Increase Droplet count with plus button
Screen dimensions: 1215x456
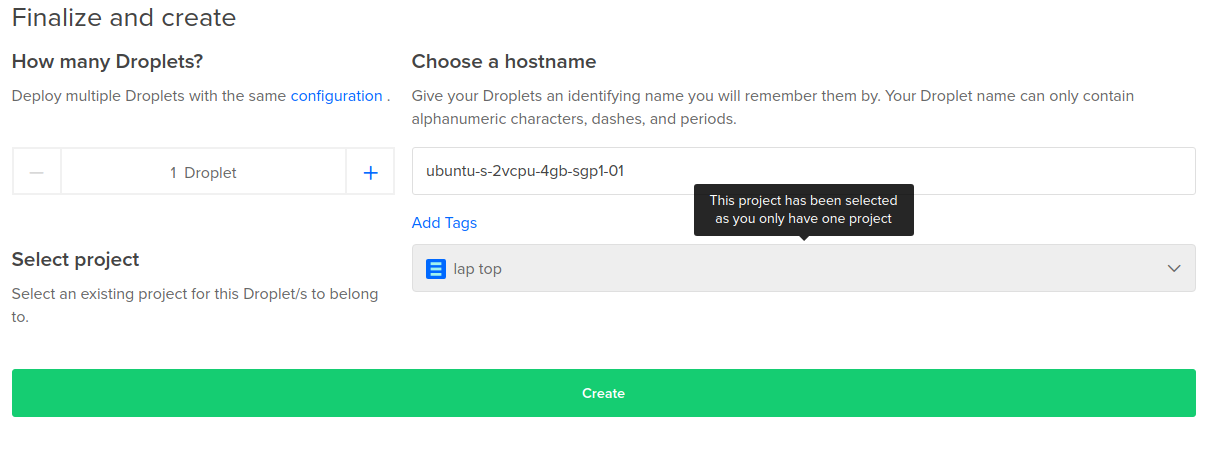(370, 172)
